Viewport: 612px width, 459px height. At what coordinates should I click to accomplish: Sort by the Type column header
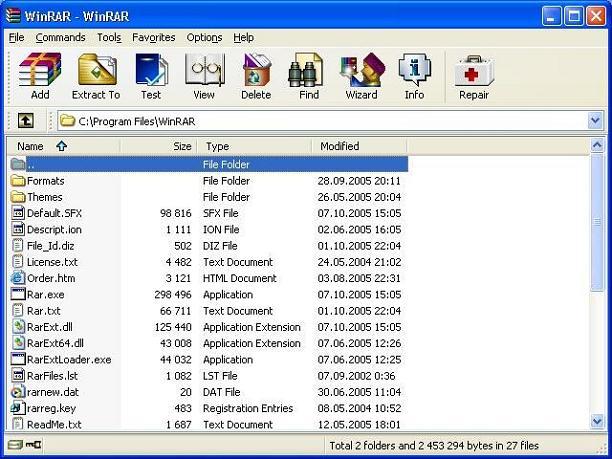coord(254,146)
